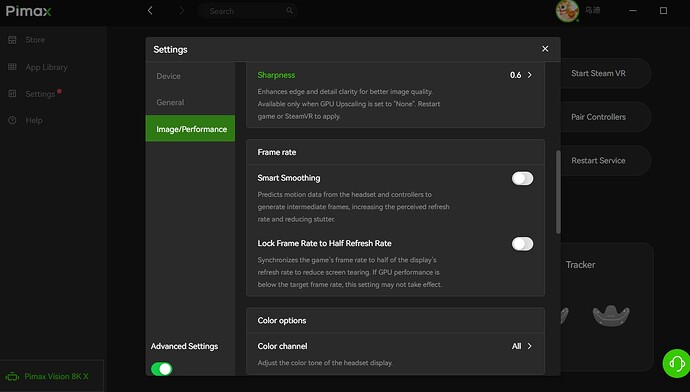
Task: Close the Settings dialog
Action: coord(545,49)
